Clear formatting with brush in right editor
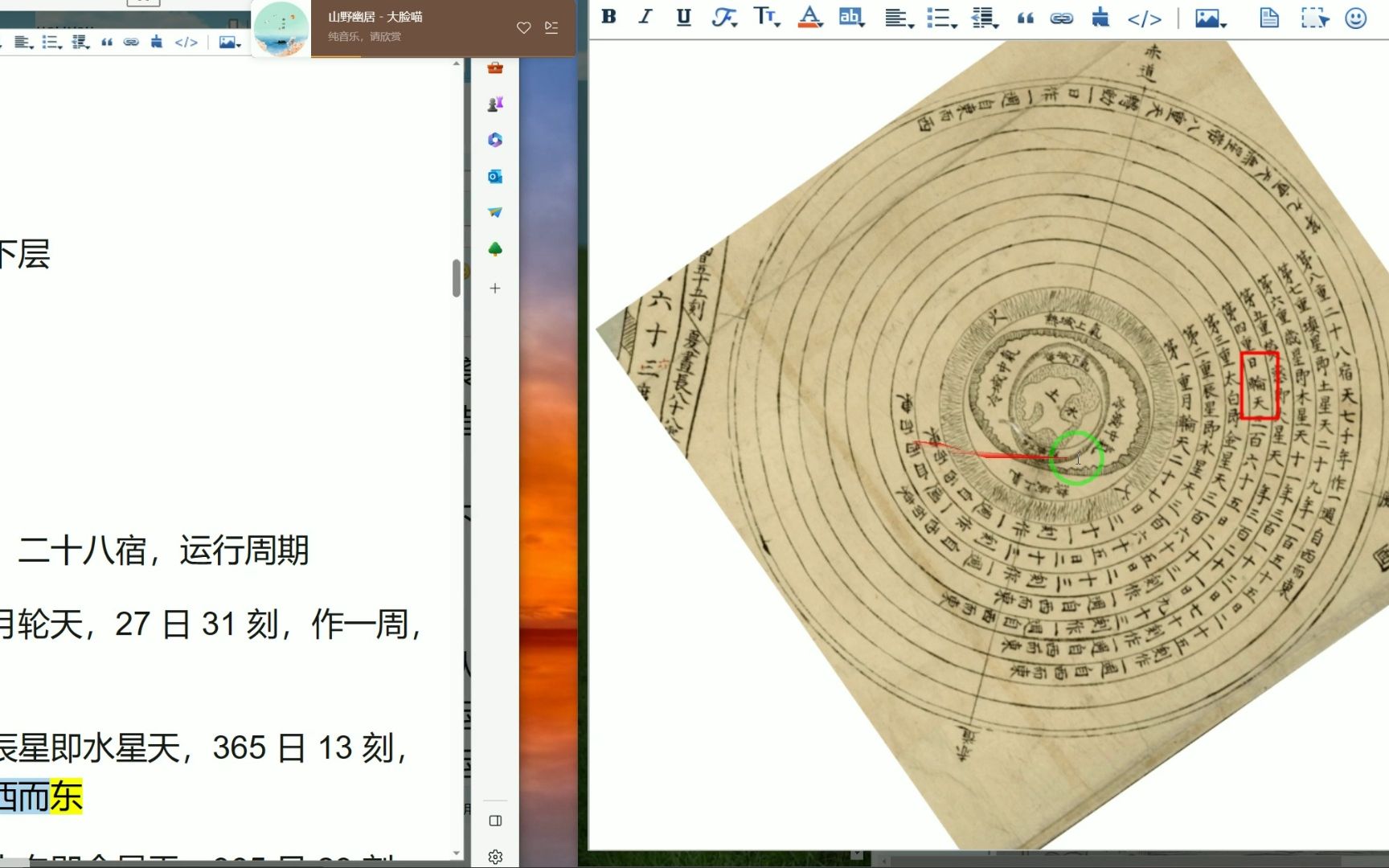Screen dimensions: 1389x868 (x=1100, y=18)
